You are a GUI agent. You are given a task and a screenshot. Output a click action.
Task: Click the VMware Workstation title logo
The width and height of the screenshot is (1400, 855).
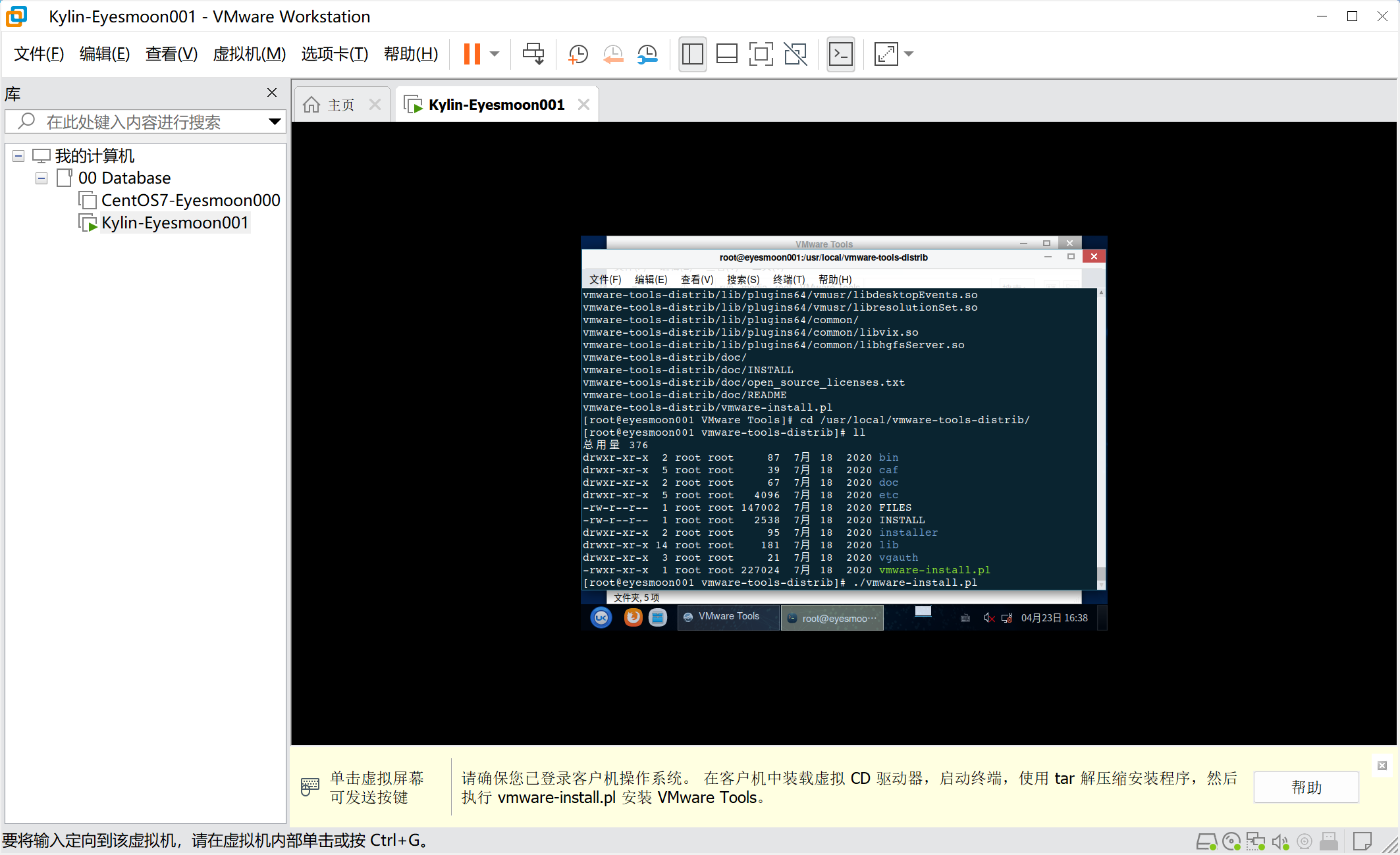tap(16, 16)
